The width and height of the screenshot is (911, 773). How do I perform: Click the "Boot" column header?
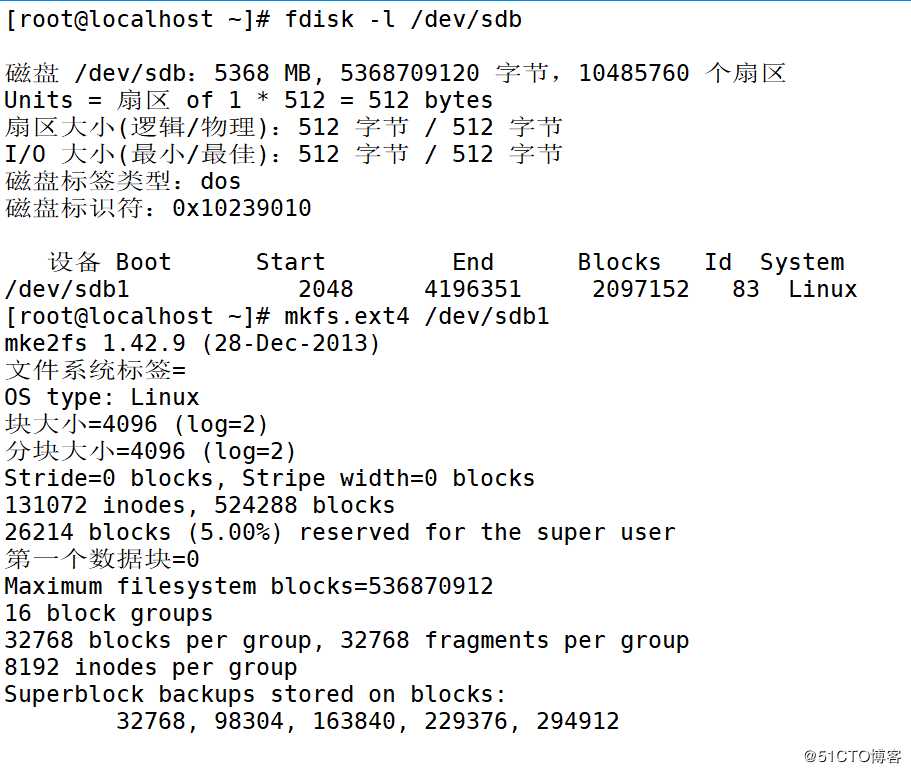[144, 262]
